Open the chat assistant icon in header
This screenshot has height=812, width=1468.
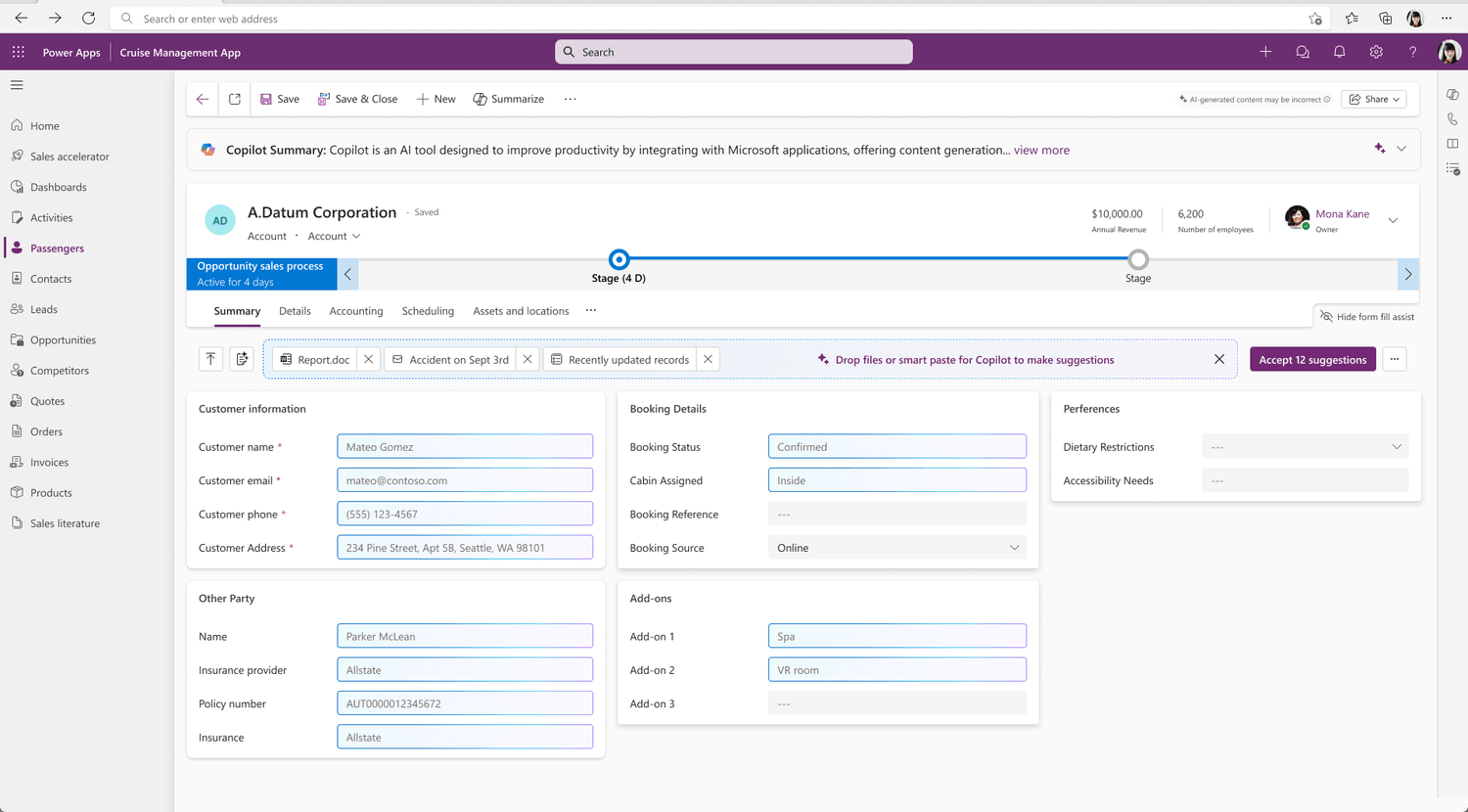[x=1303, y=52]
